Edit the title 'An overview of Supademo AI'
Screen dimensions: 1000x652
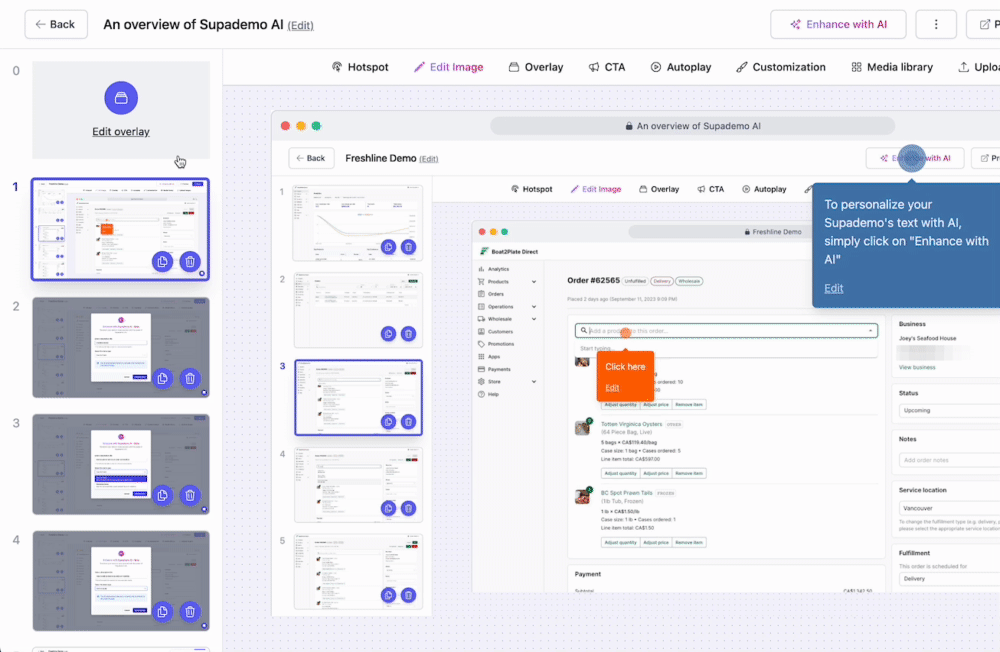point(300,26)
